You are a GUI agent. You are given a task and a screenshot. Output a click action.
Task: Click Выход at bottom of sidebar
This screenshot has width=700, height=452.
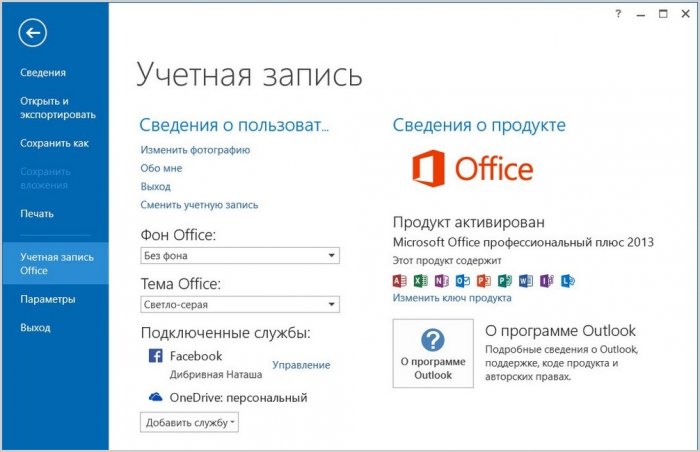(x=35, y=328)
